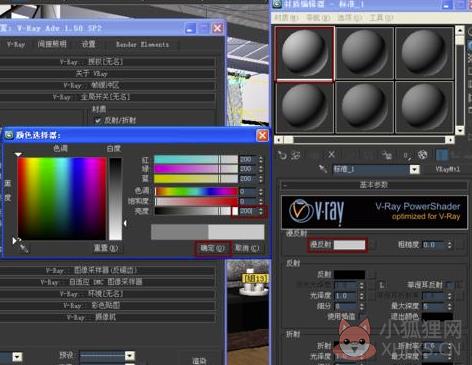Screen dimensions: 472x365
Task: Click the eyedropper icon in the color selector
Action: click(23, 247)
